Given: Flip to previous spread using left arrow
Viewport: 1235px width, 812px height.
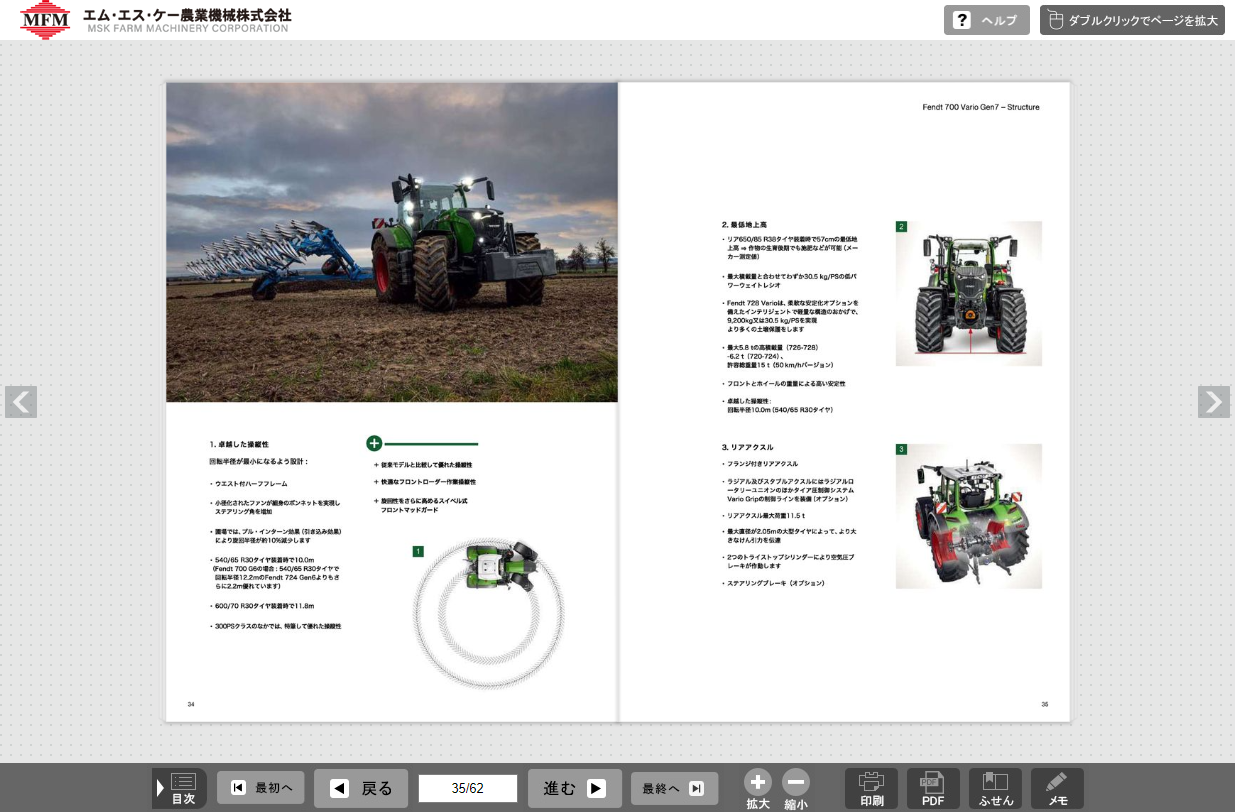Looking at the screenshot, I should 21,401.
